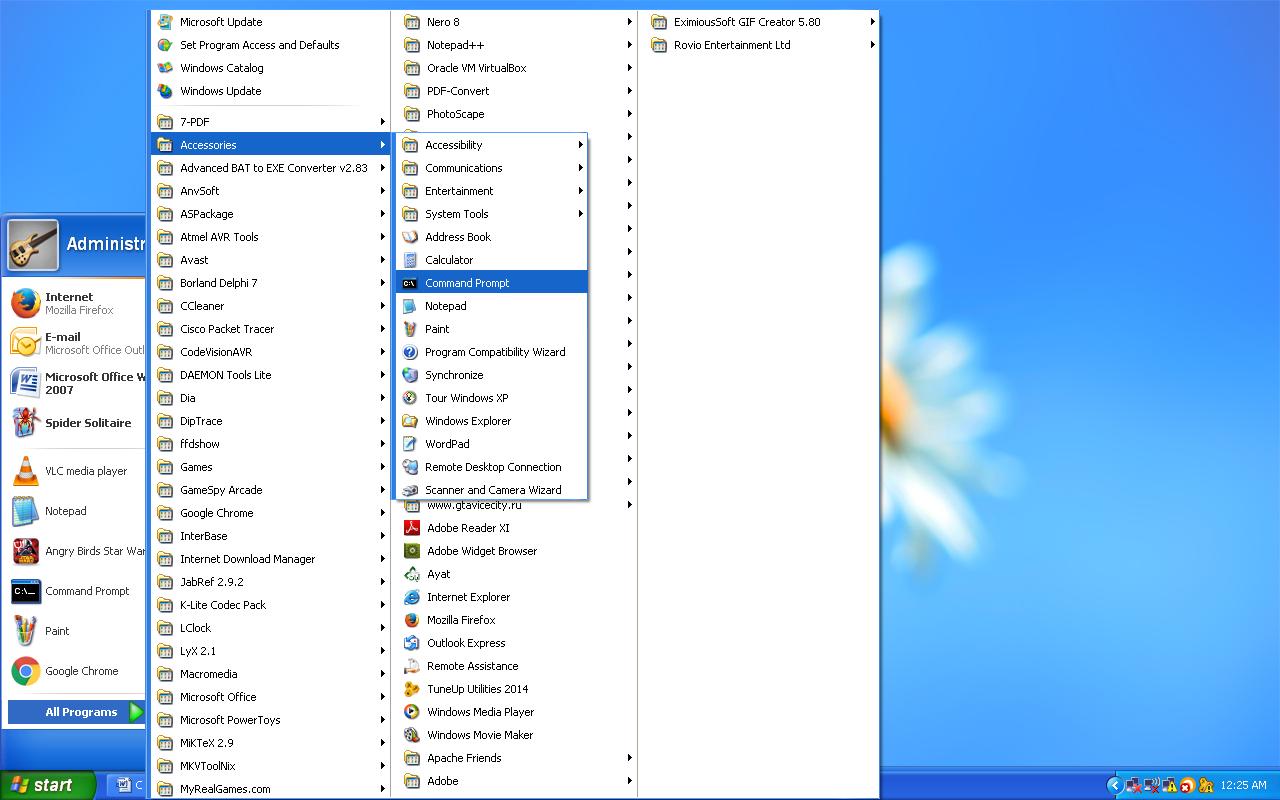Screen dimensions: 1280x800
Task: Open Outlook Express
Action: (516, 643)
